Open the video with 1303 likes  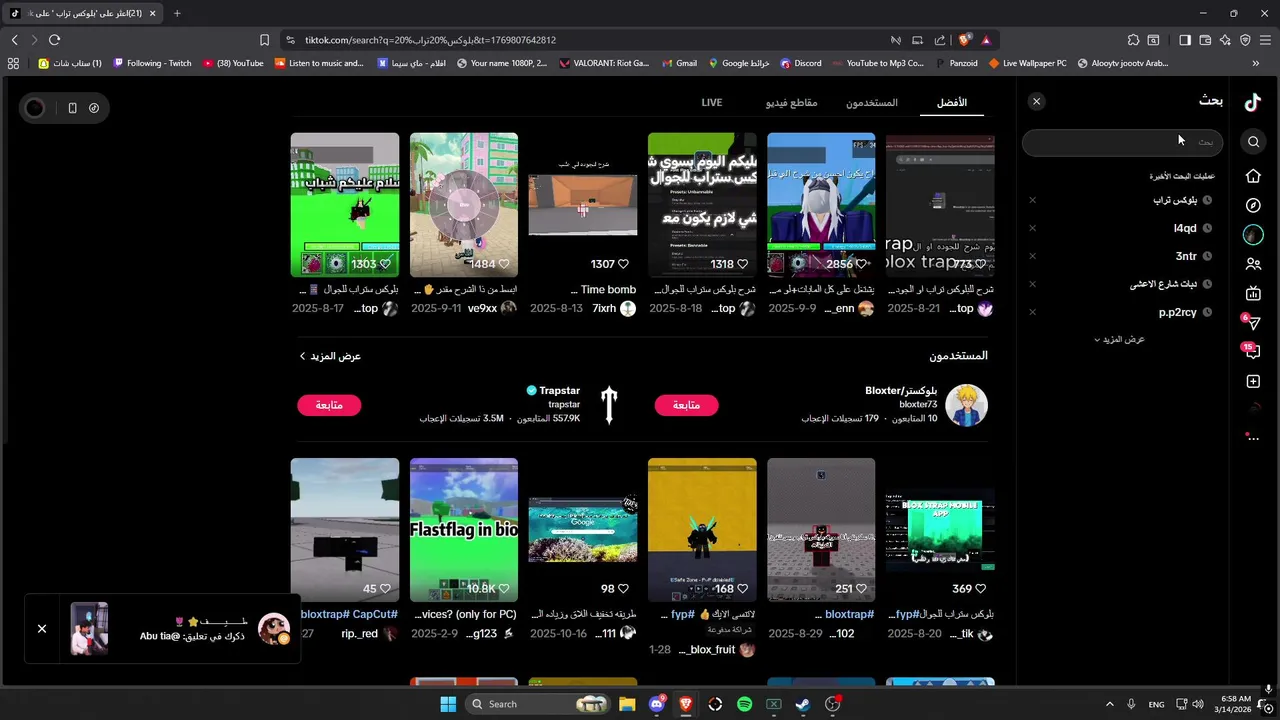click(345, 205)
